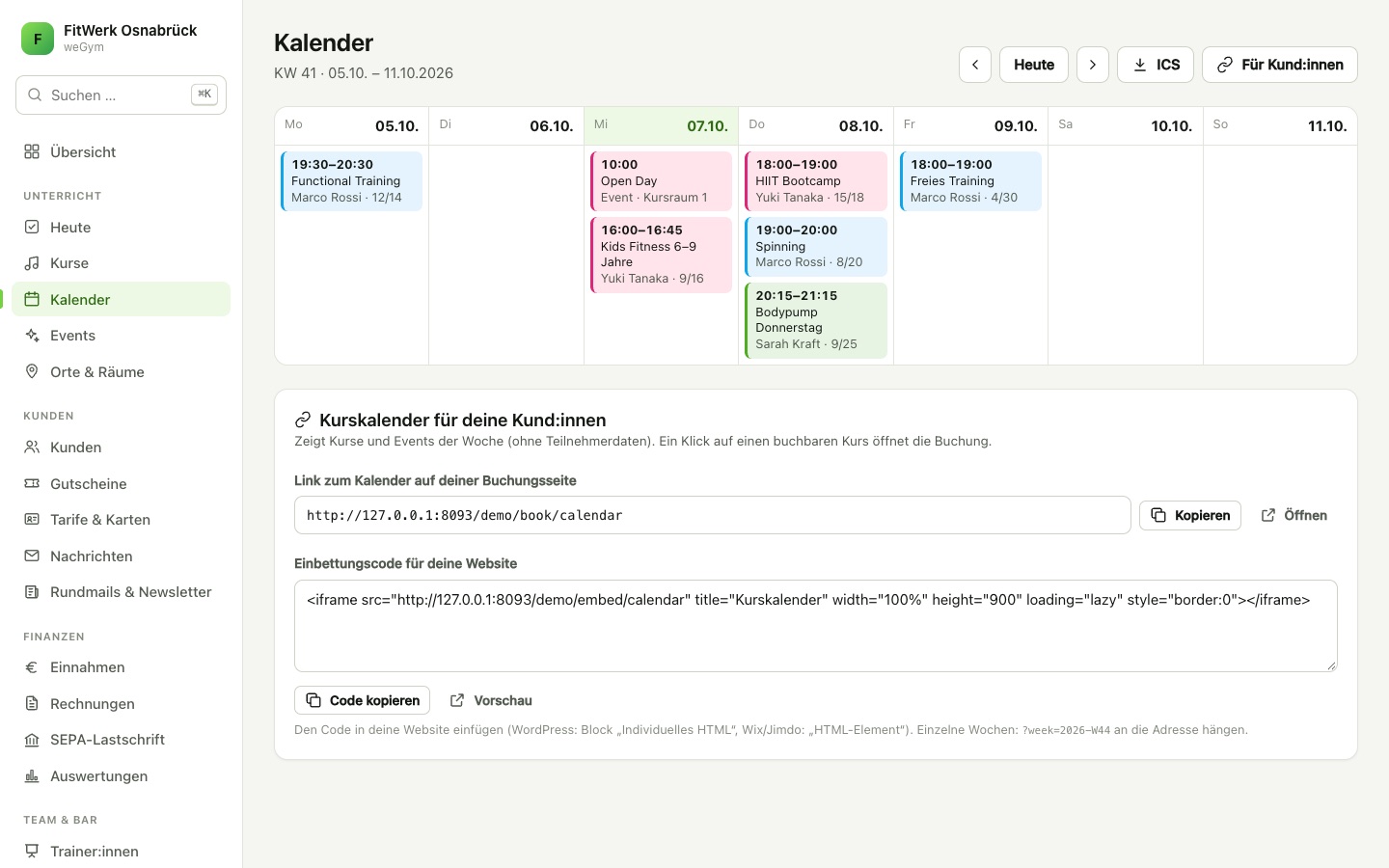This screenshot has width=1389, height=868.
Task: Go to next week with right chevron
Action: pos(1093,65)
